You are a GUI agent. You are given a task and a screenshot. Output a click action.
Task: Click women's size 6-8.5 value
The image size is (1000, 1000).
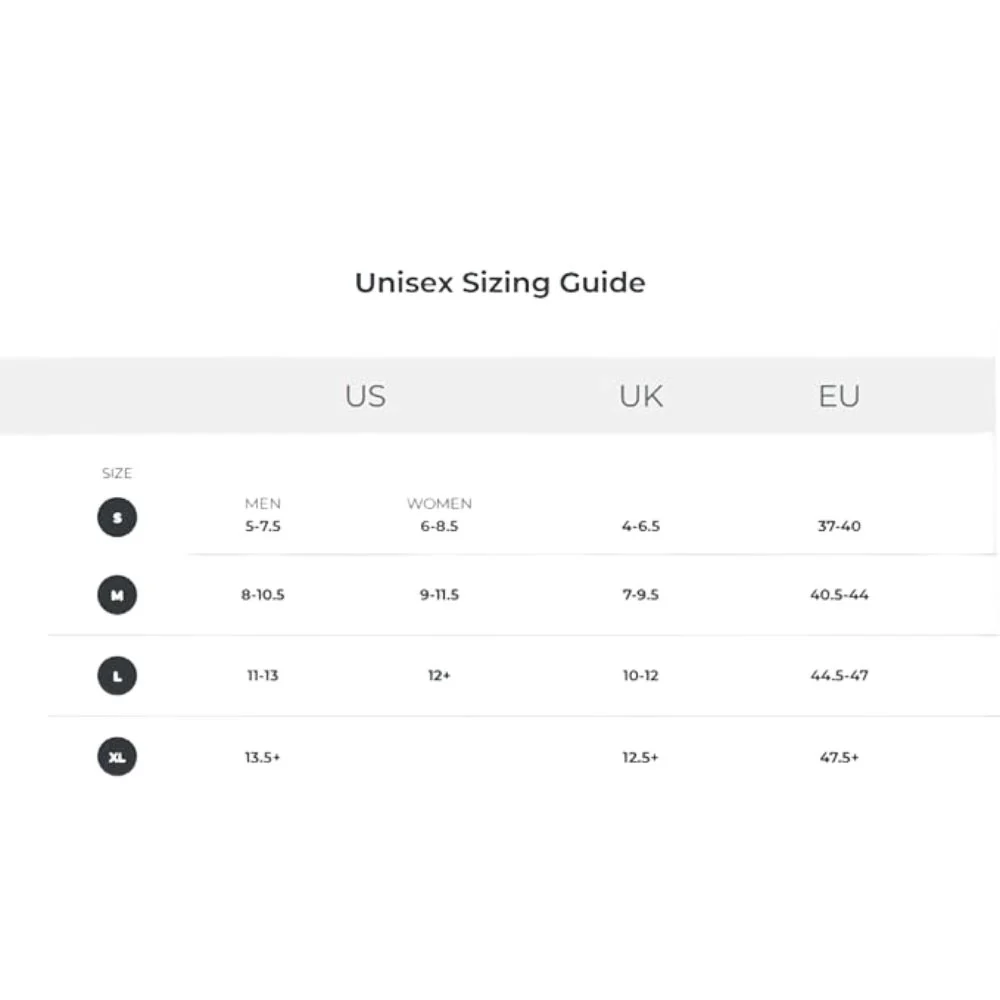[439, 526]
